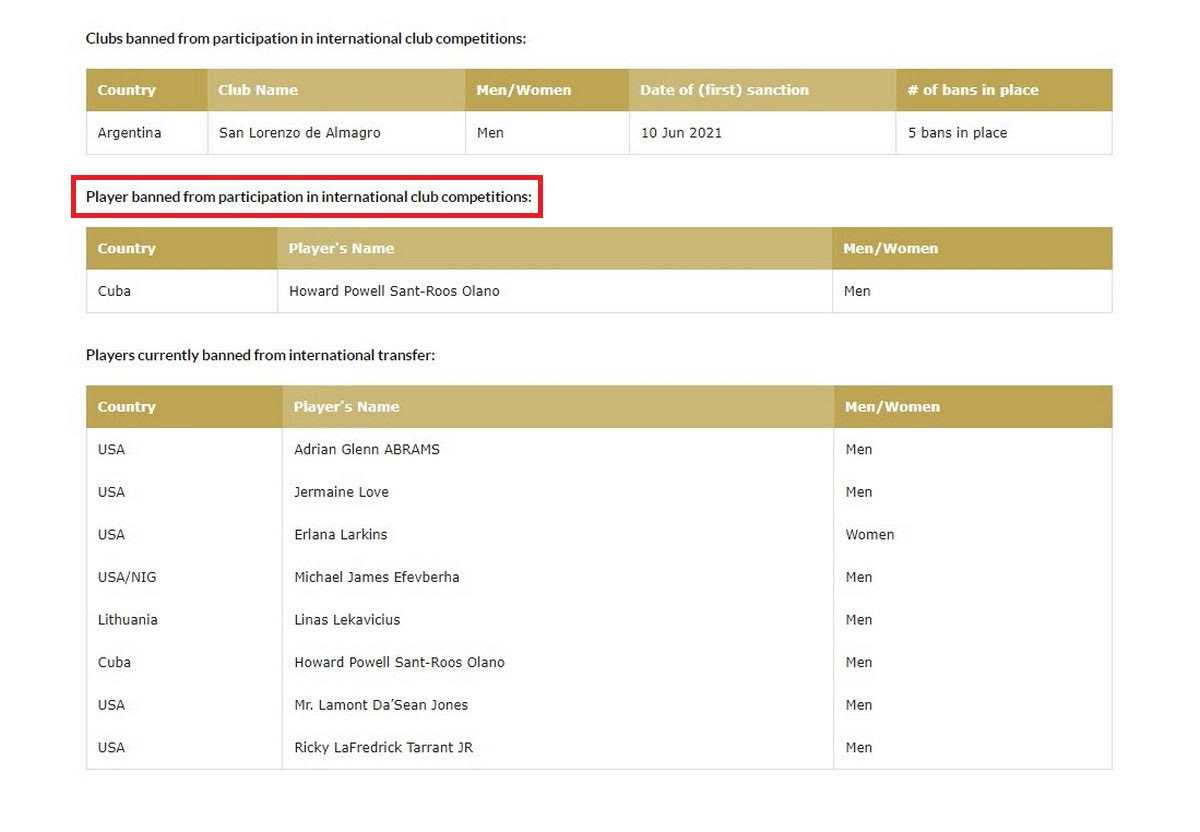1200x832 pixels.
Task: Click the "Women" cell in the Larkins row
Action: (869, 535)
